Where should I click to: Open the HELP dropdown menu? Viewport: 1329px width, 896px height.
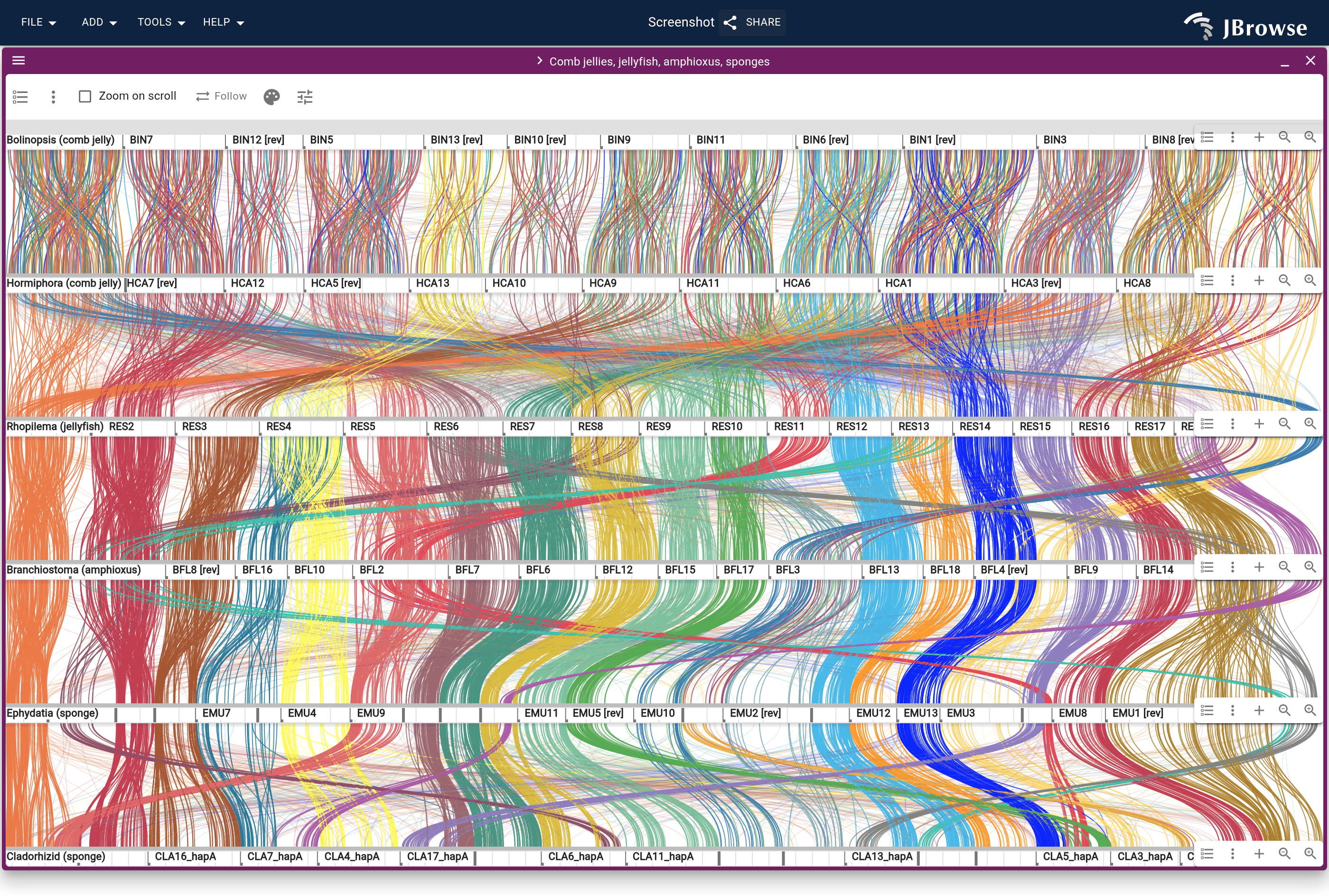(224, 22)
